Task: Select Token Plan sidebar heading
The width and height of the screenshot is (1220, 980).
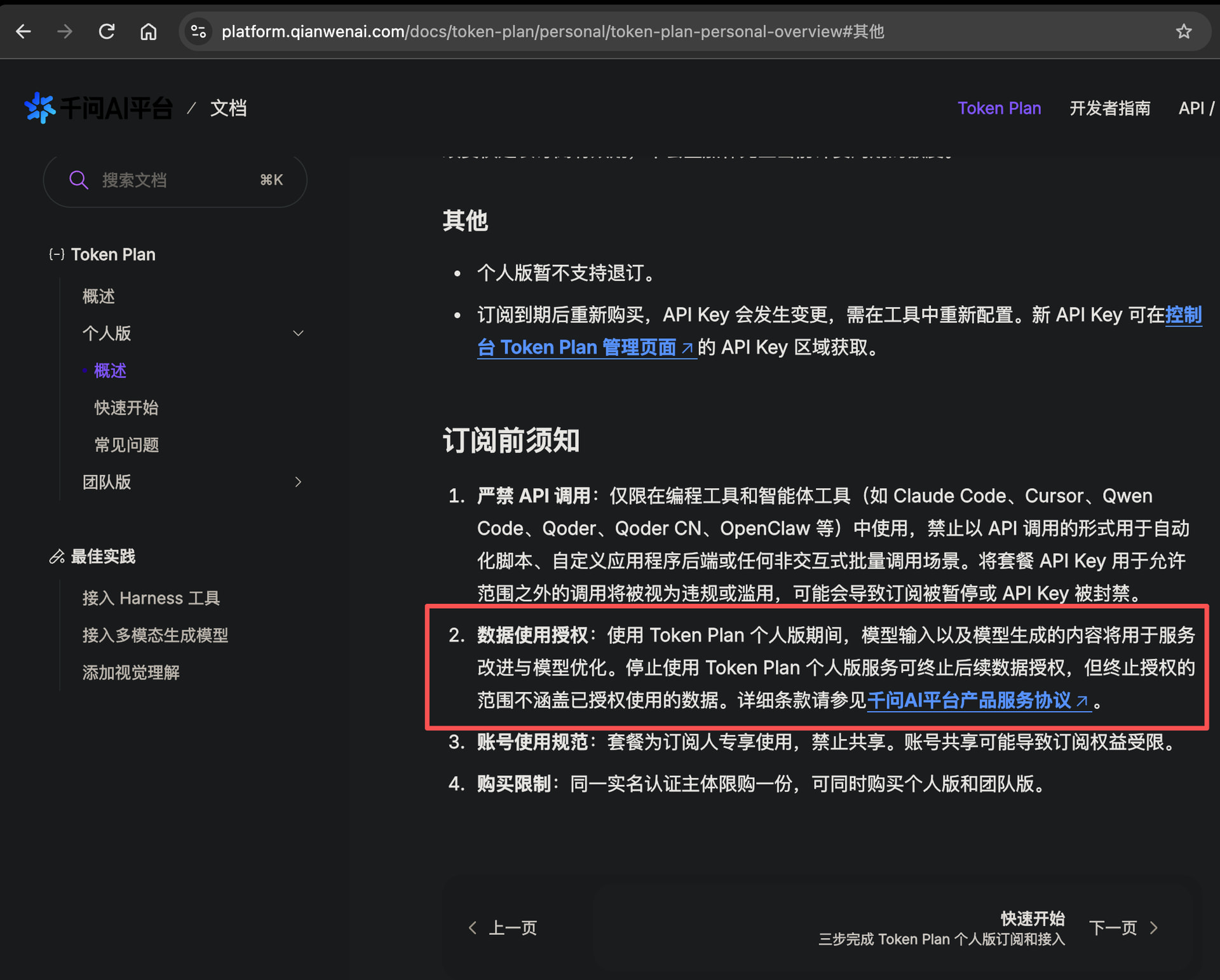Action: 113,254
